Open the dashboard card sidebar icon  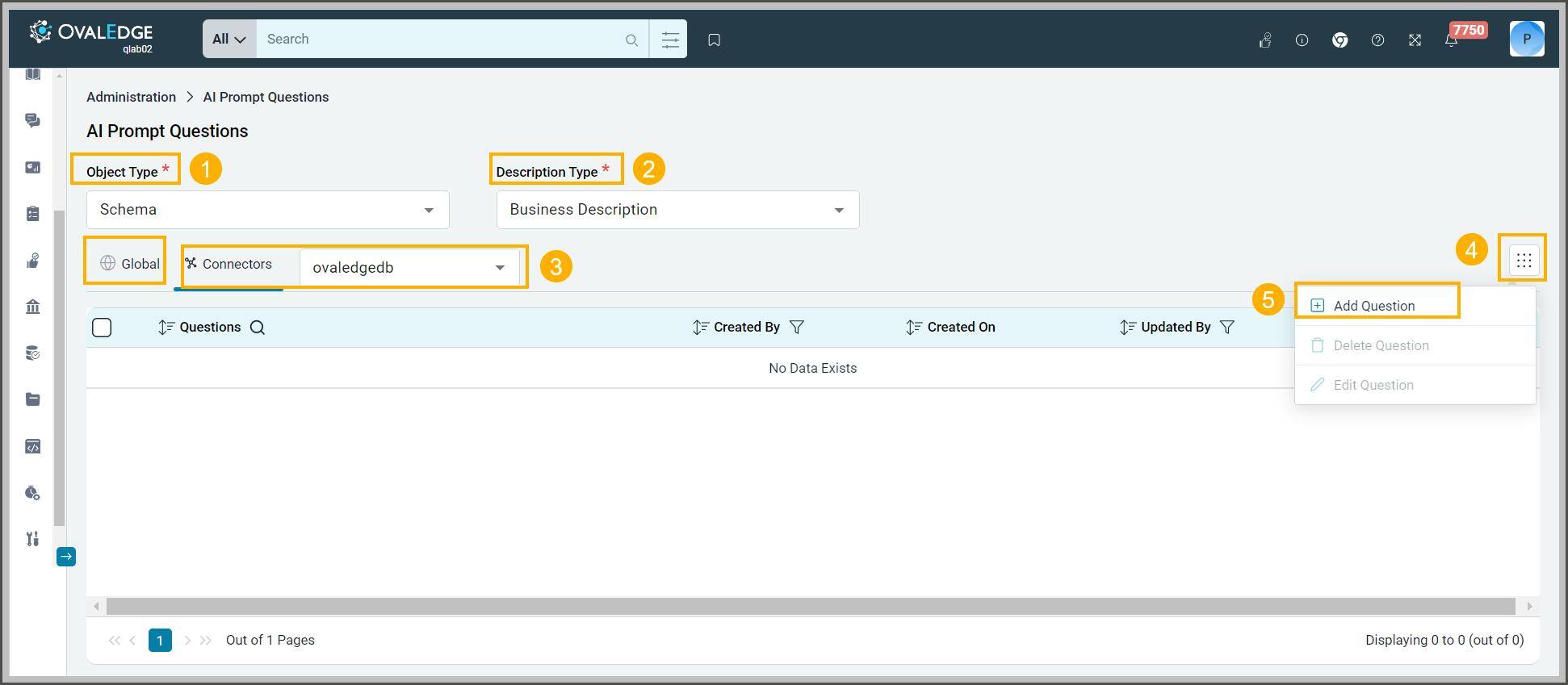pyautogui.click(x=32, y=167)
